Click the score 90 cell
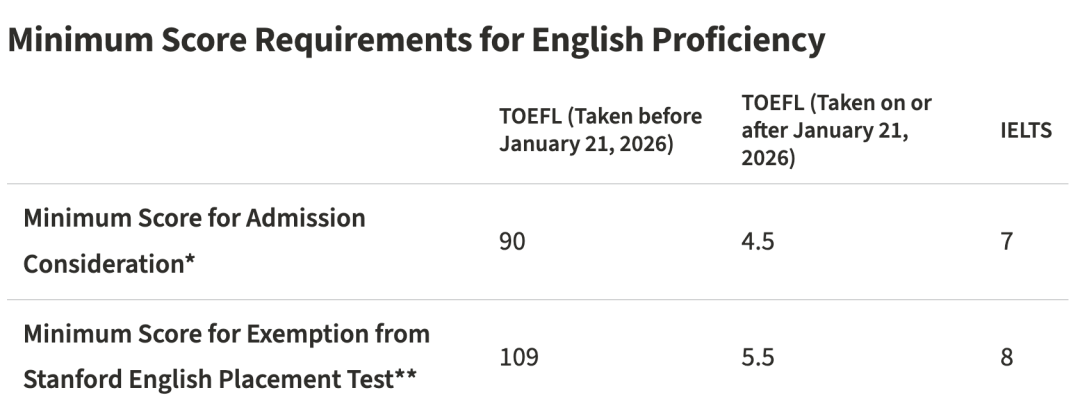This screenshot has width=1080, height=420. 513,242
